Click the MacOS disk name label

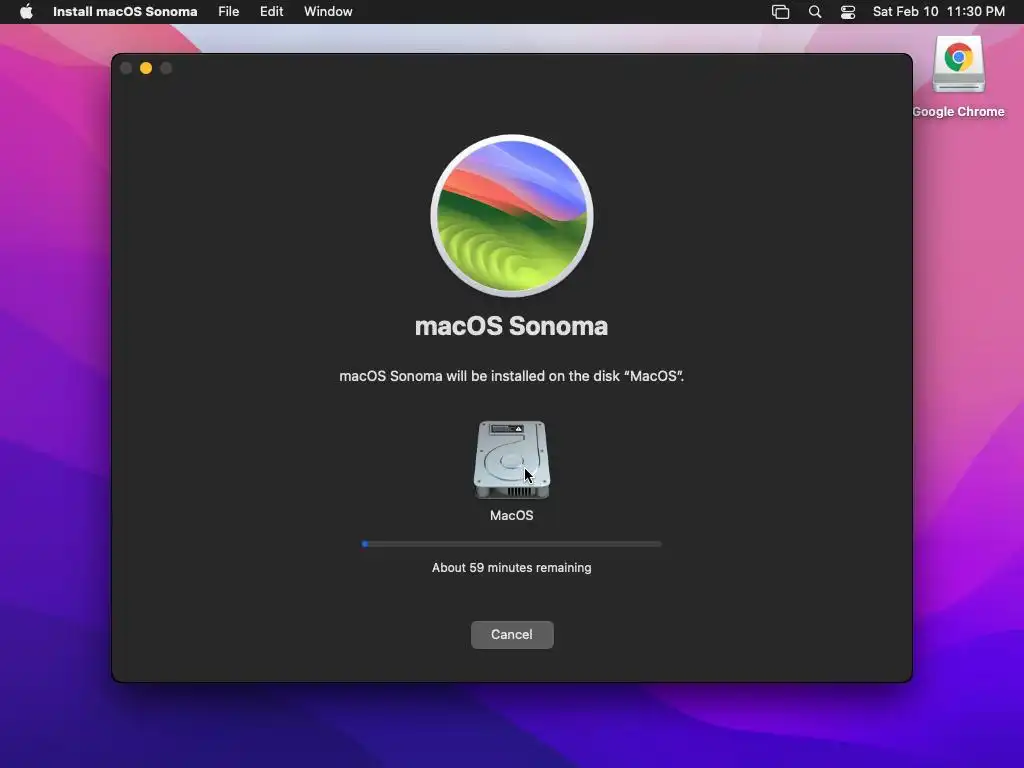511,515
